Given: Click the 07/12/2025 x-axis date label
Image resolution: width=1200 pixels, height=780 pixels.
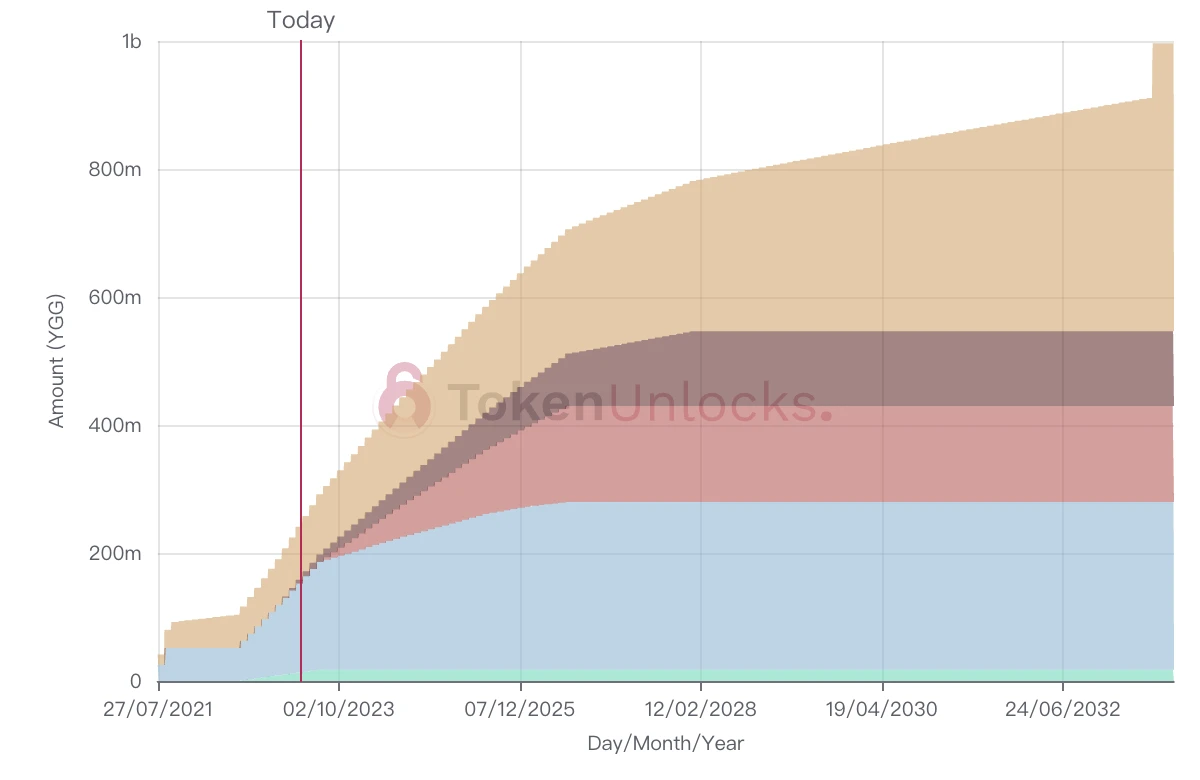Looking at the screenshot, I should click(520, 709).
